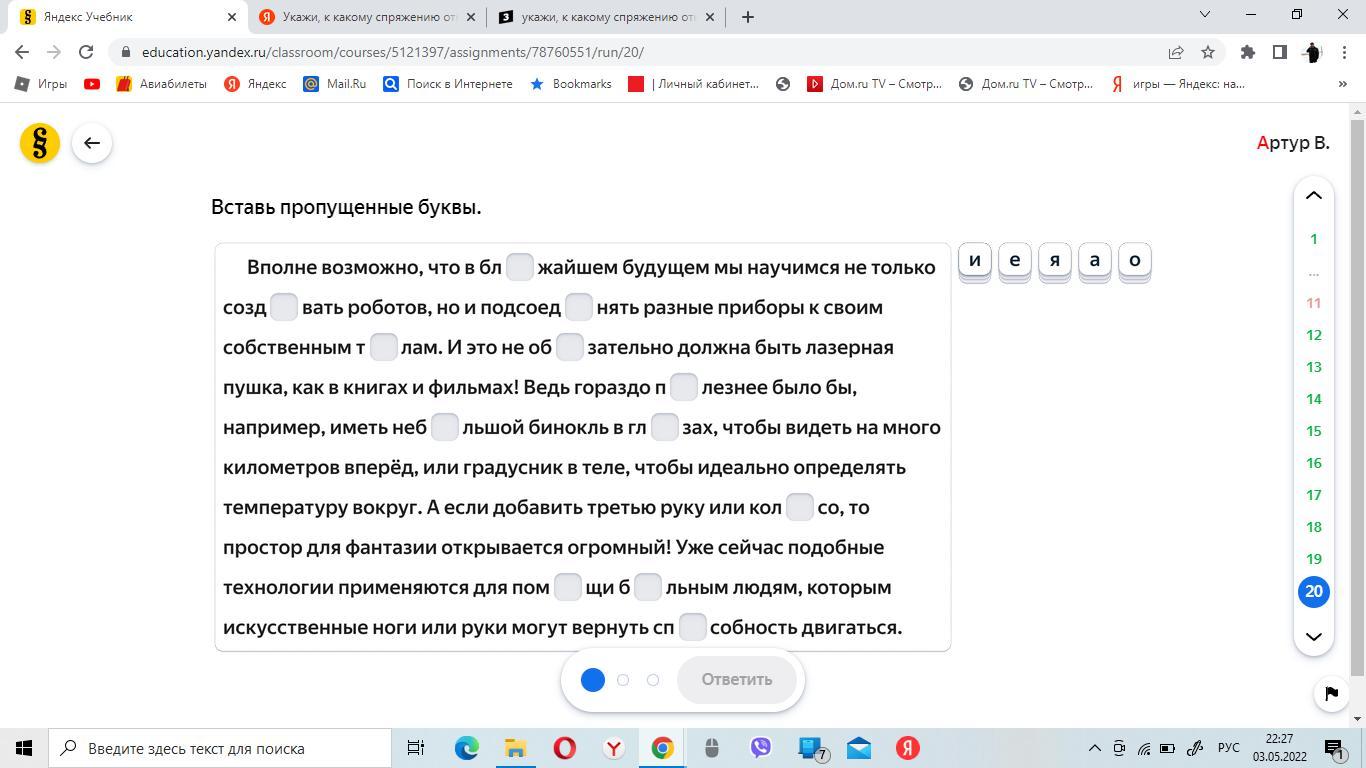1366x768 pixels.
Task: Click the Yandex Uchebnik § logo
Action: click(x=40, y=143)
